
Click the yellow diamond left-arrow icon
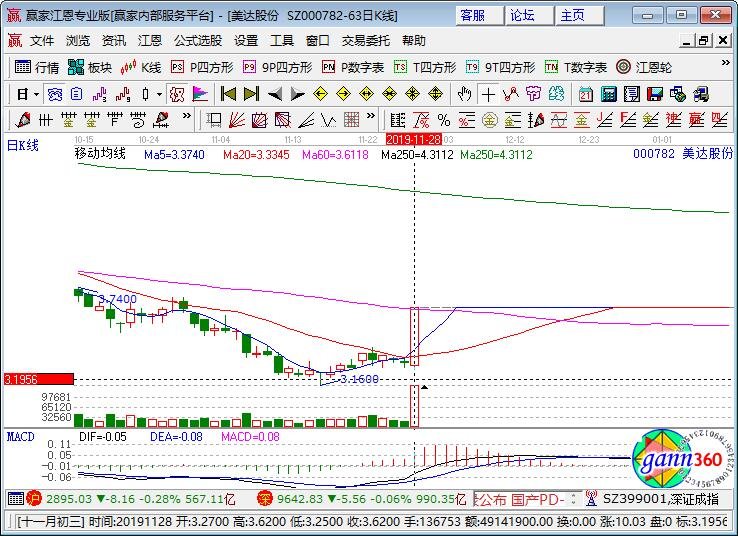click(x=321, y=94)
